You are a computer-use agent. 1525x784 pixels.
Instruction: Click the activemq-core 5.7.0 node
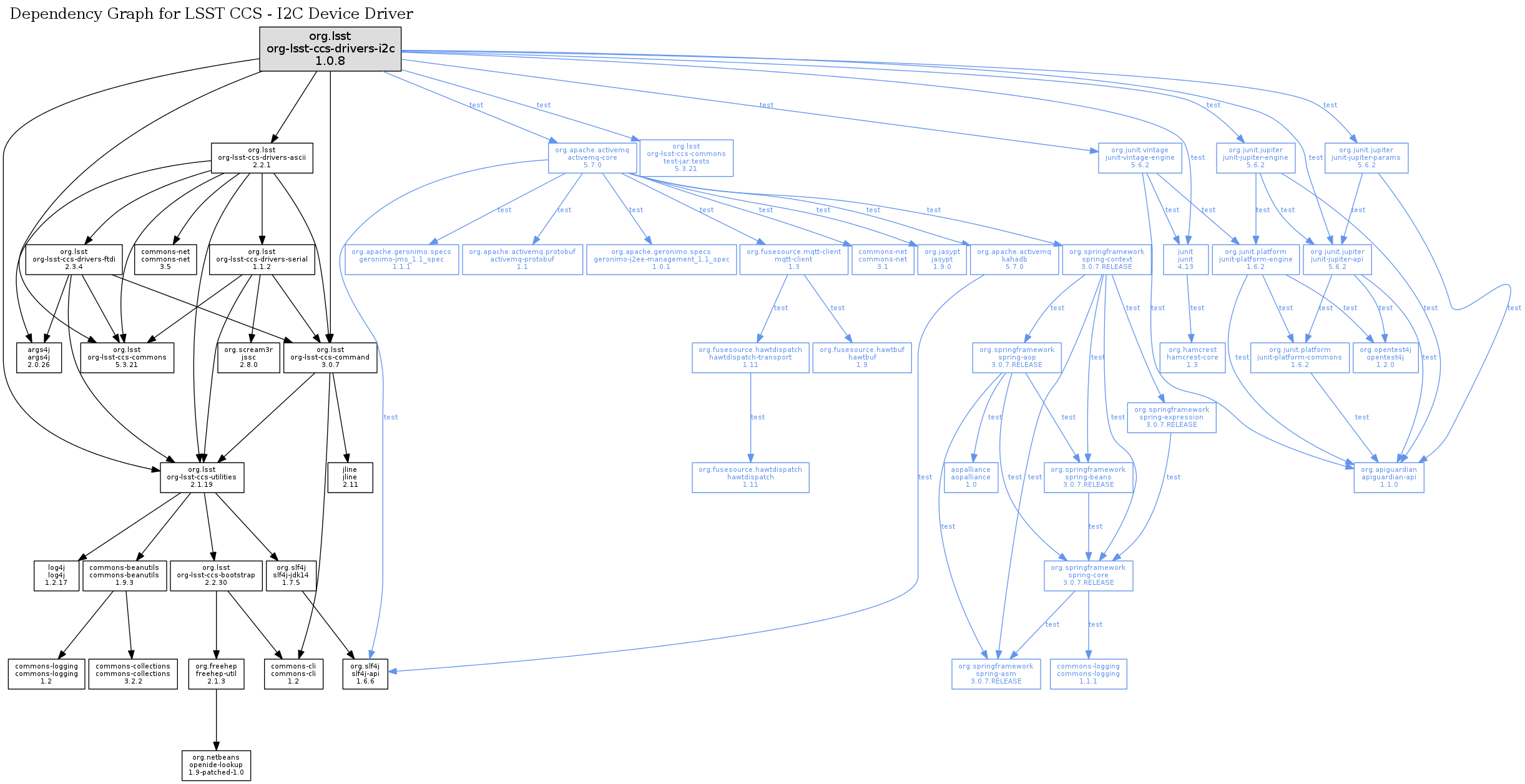[x=592, y=158]
